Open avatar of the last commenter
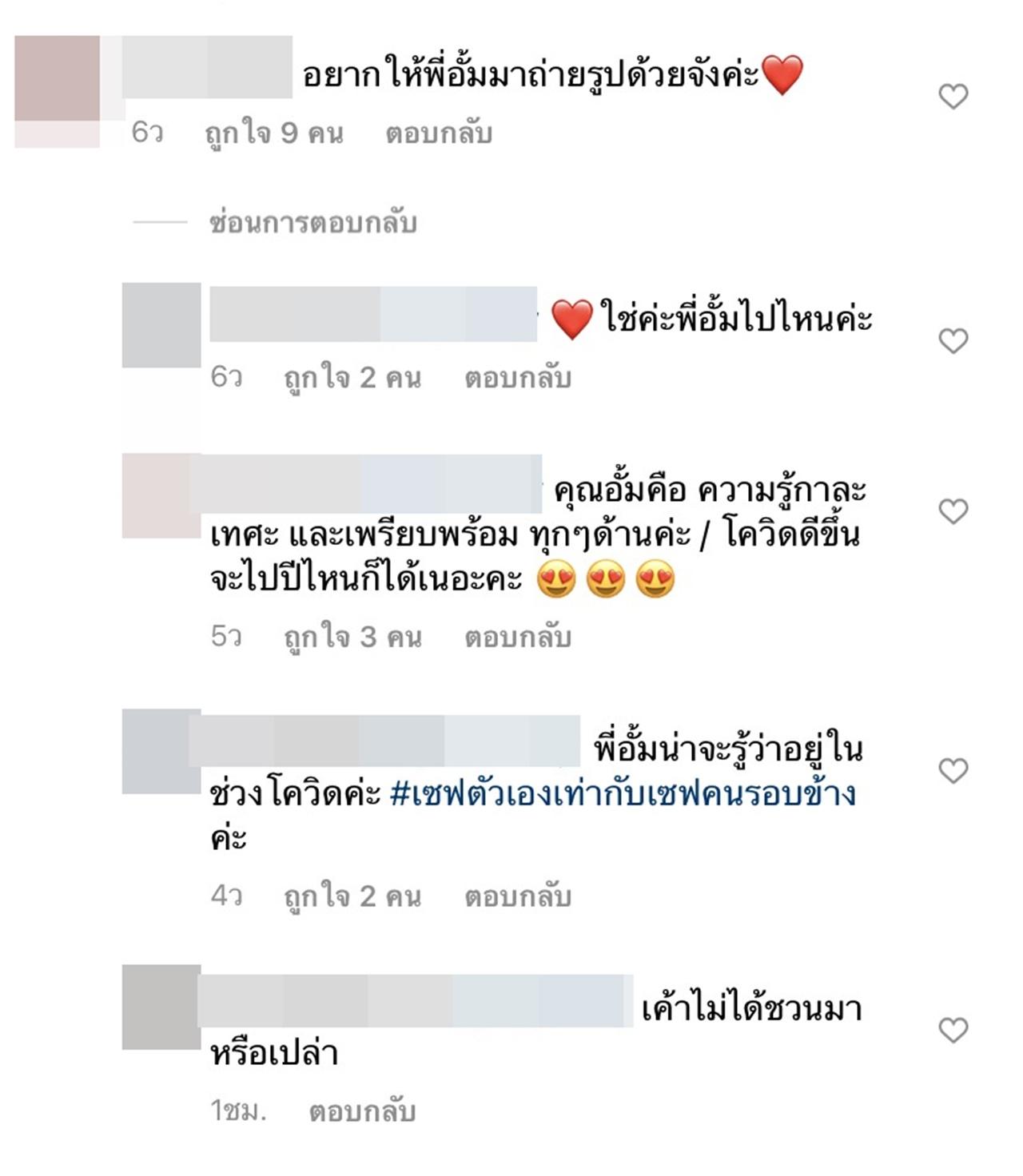The width and height of the screenshot is (1023, 1176). 161,1007
